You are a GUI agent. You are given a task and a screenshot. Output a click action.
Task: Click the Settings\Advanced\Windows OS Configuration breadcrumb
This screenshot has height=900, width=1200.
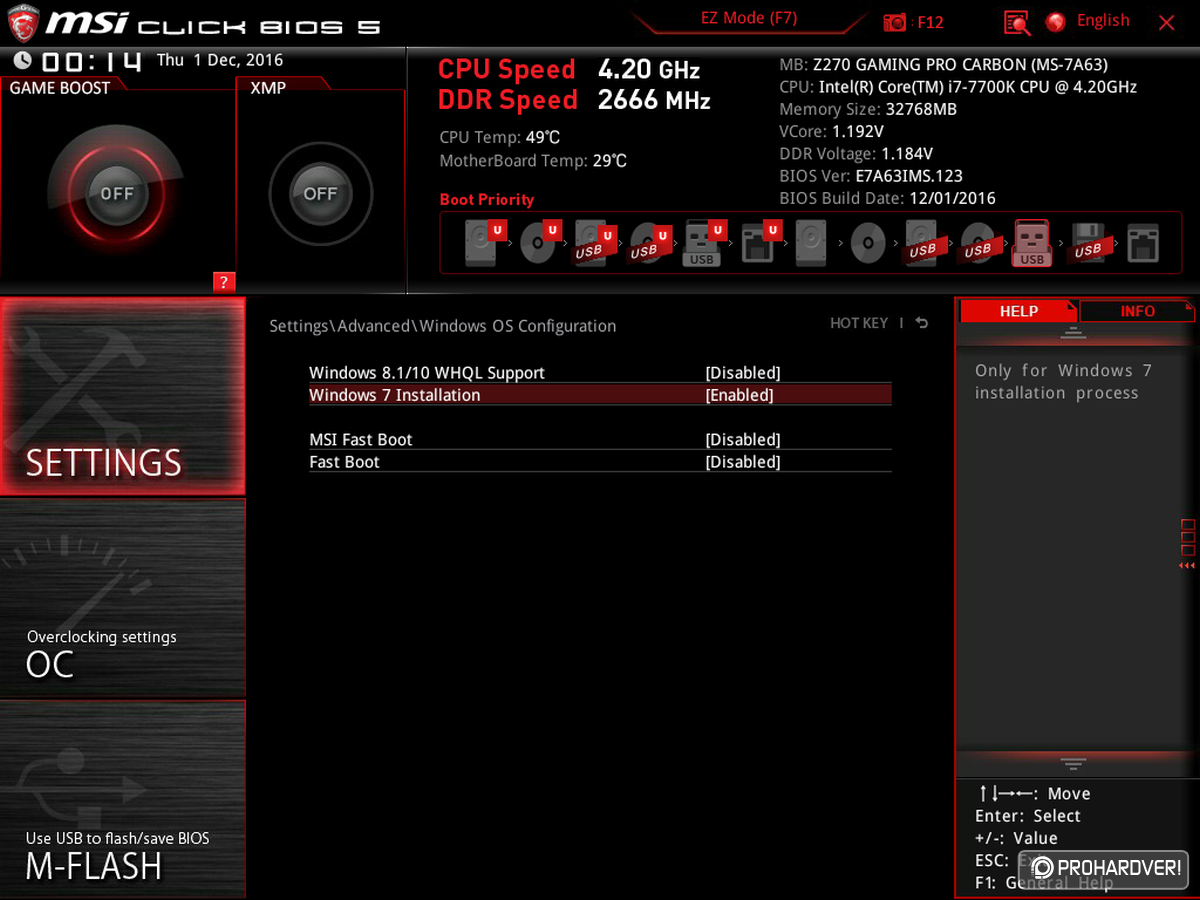tap(443, 326)
